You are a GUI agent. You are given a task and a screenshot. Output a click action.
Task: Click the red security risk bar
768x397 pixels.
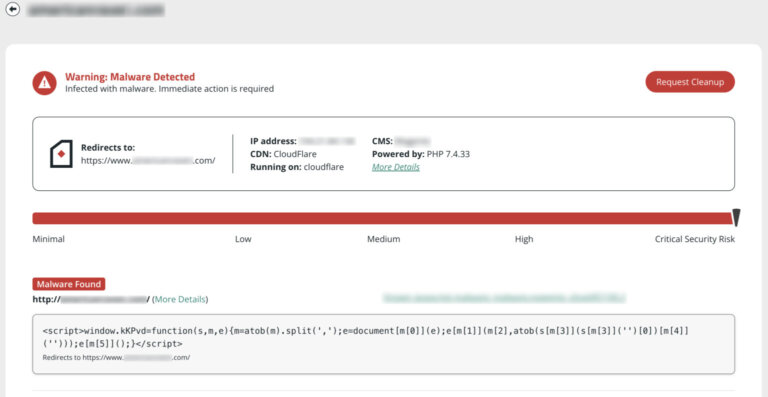pos(382,218)
